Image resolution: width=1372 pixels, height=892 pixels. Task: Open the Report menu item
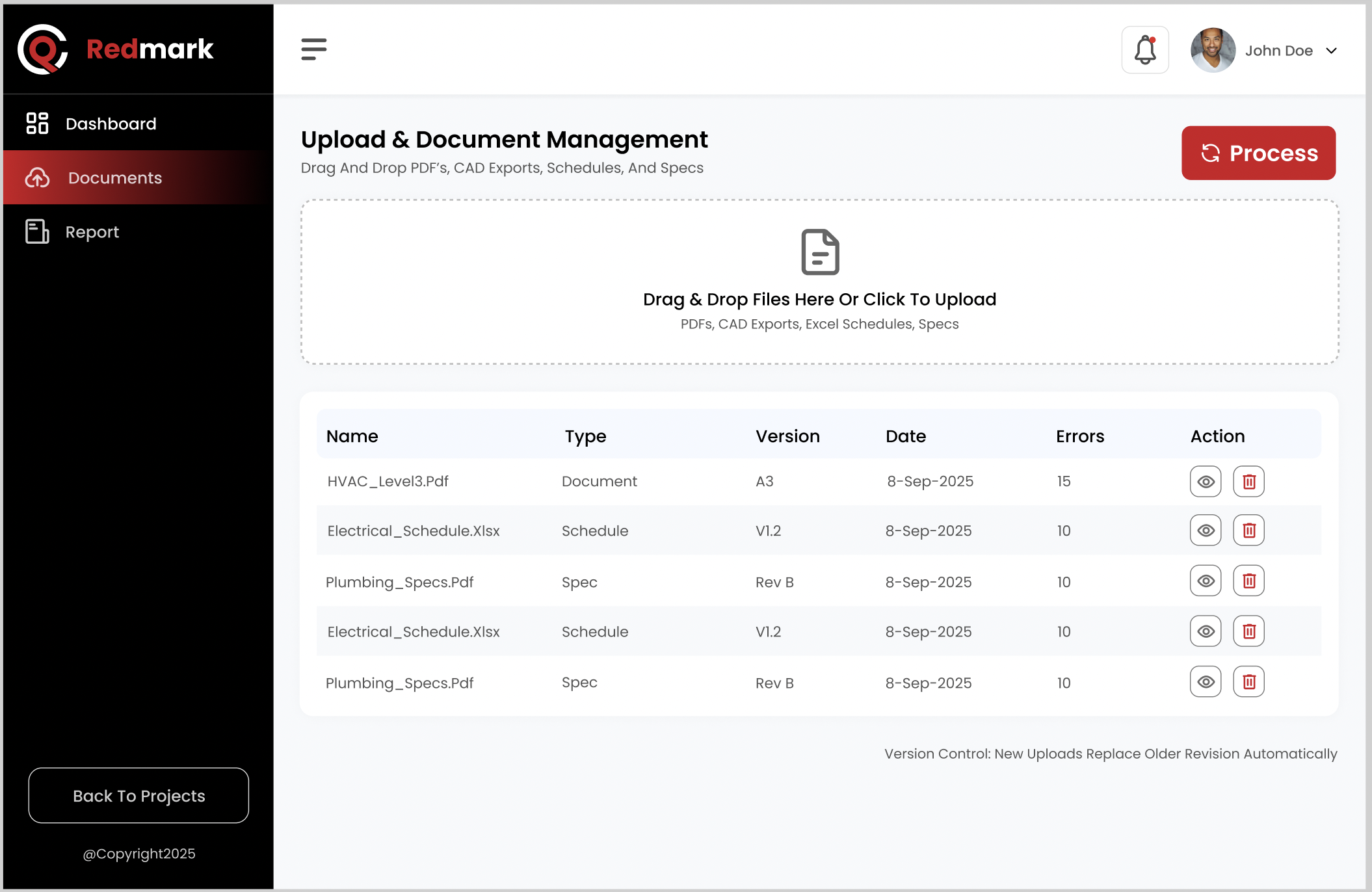92,232
